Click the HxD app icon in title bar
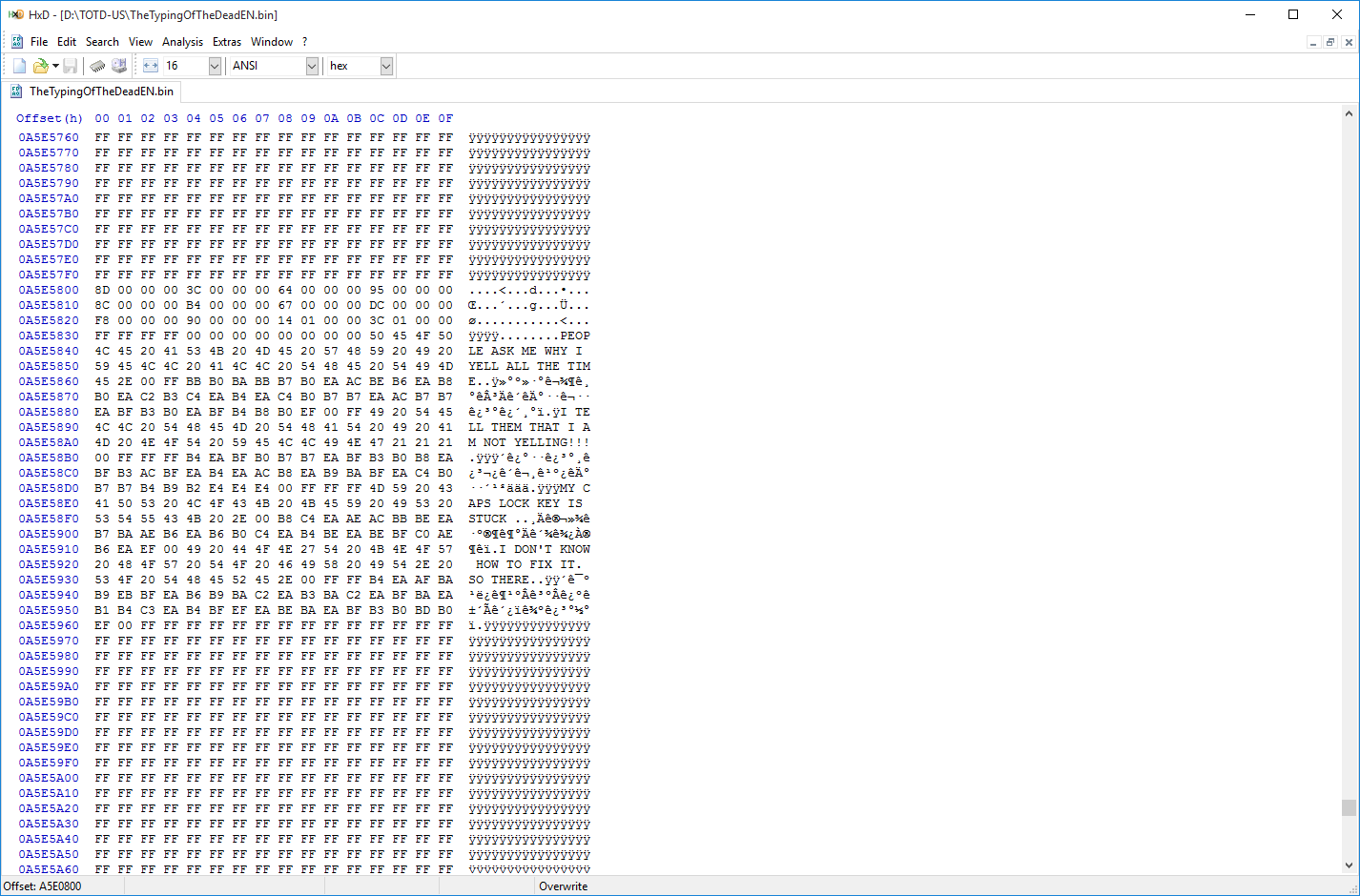This screenshot has width=1360, height=896. click(16, 15)
